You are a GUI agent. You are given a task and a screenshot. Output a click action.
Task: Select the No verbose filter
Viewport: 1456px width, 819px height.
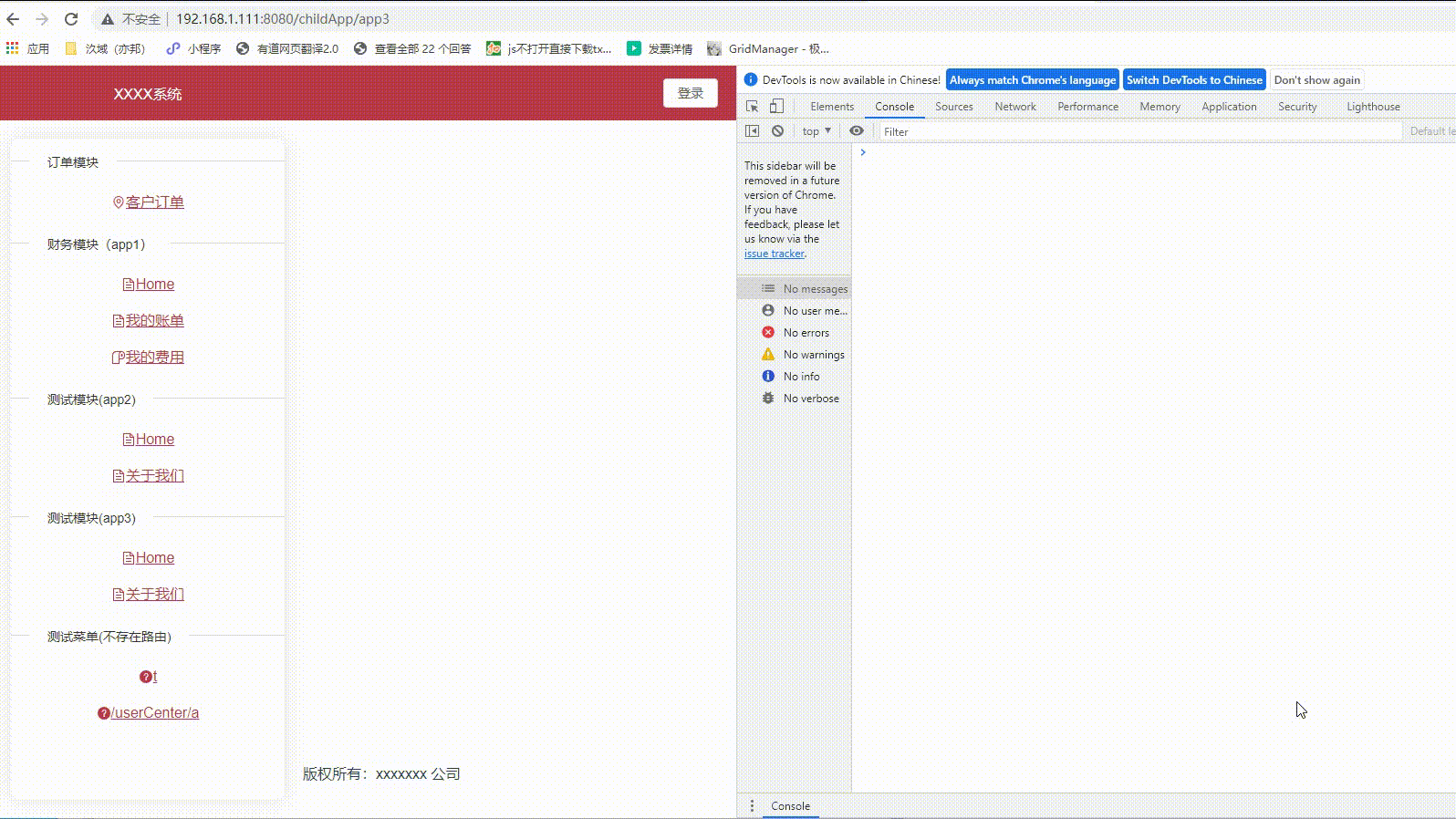(x=795, y=398)
